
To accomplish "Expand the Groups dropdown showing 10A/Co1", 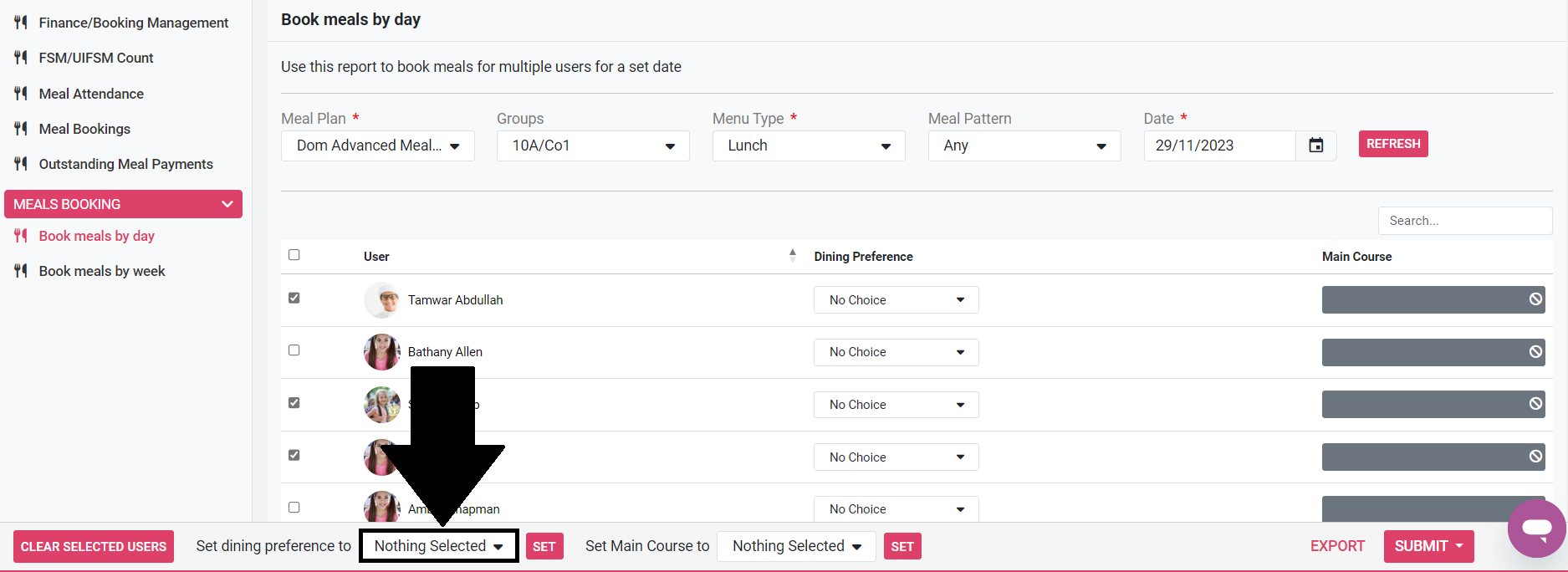I will (593, 146).
